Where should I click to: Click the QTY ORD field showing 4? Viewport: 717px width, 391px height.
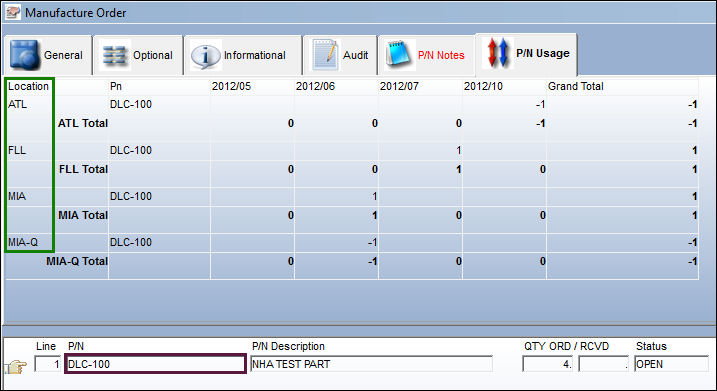pyautogui.click(x=548, y=364)
